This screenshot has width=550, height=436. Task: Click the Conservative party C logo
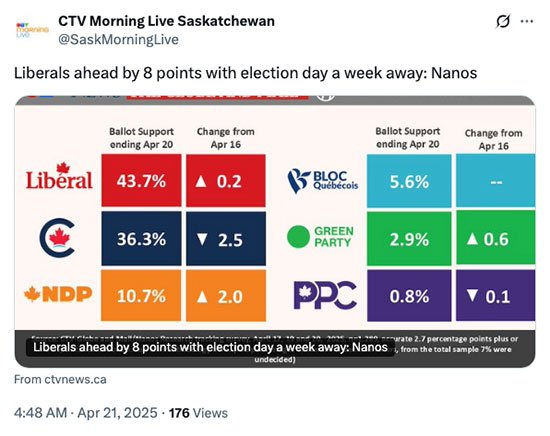point(57,238)
